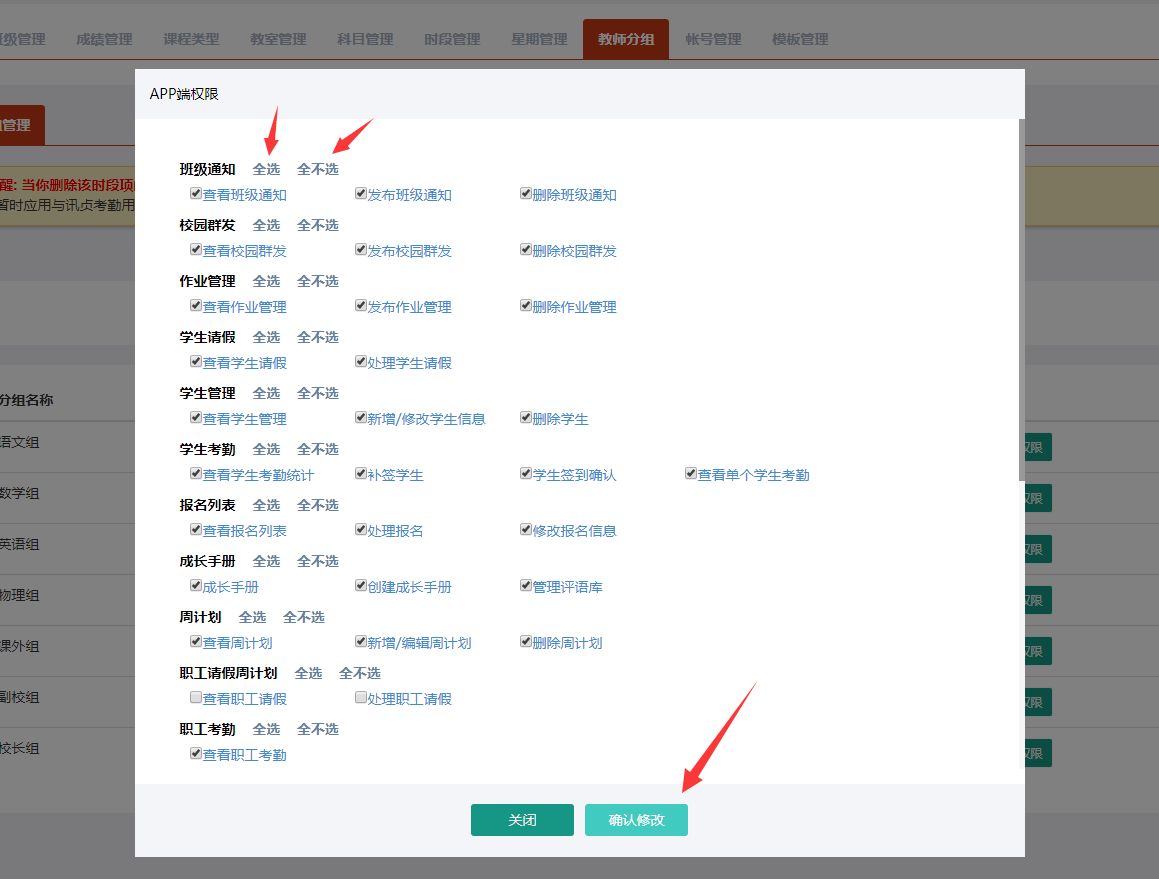
Task: Click 全不选 for 职工考勤
Action: pyautogui.click(x=318, y=730)
